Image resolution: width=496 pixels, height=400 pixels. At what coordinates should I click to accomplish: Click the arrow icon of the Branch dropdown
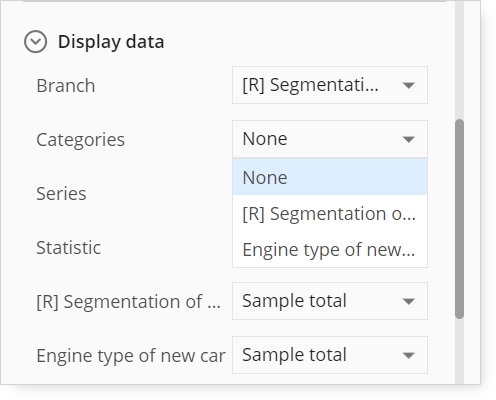point(408,85)
